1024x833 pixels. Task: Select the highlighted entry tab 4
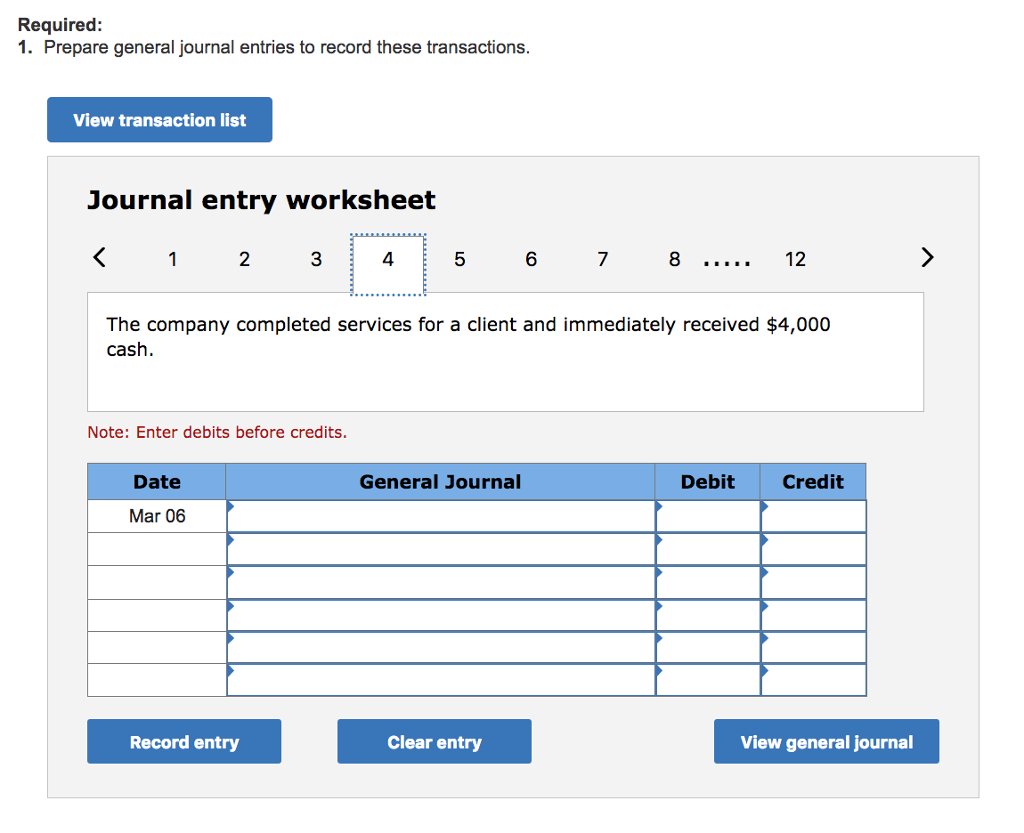pyautogui.click(x=388, y=264)
